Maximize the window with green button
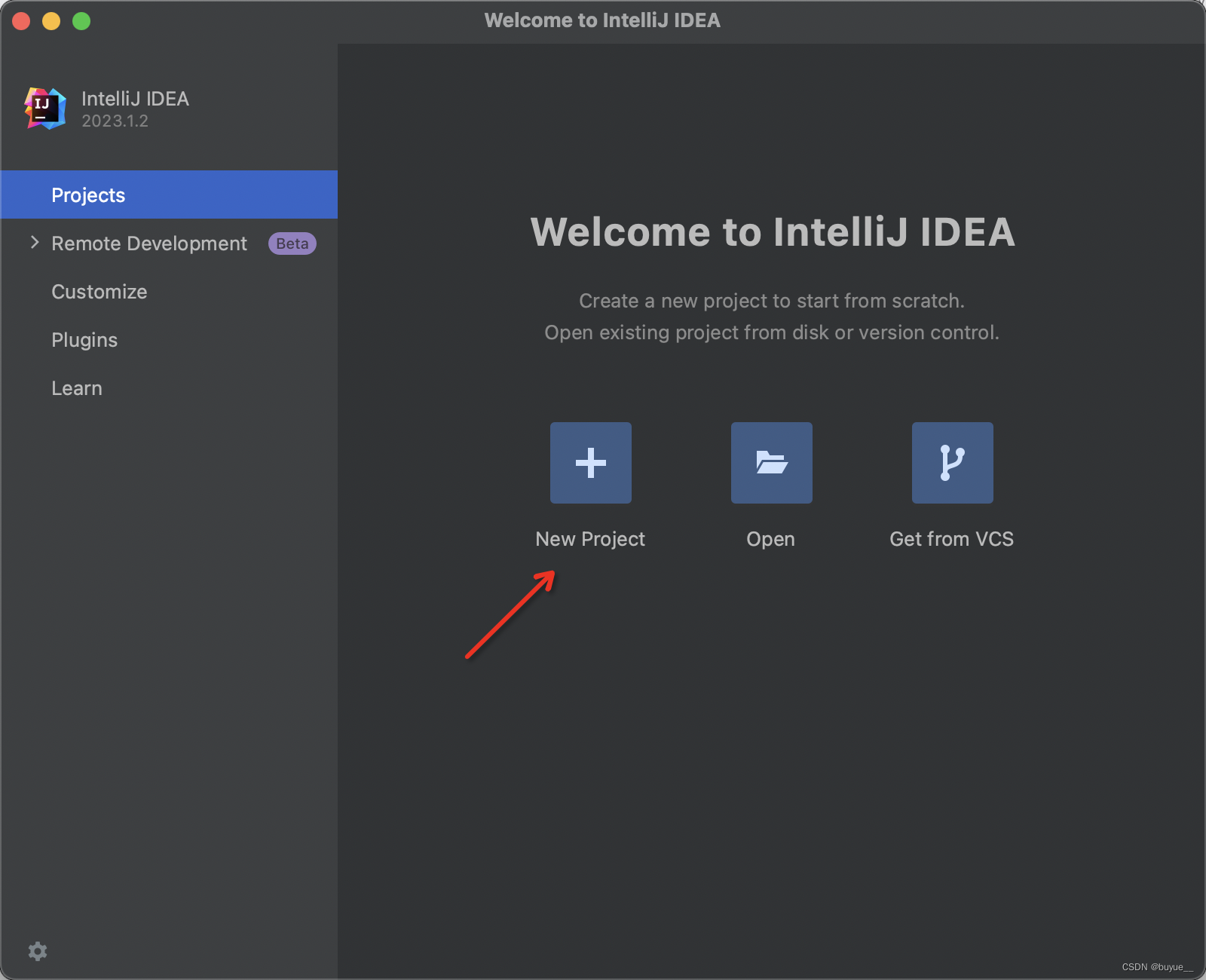1206x980 pixels. (81, 21)
